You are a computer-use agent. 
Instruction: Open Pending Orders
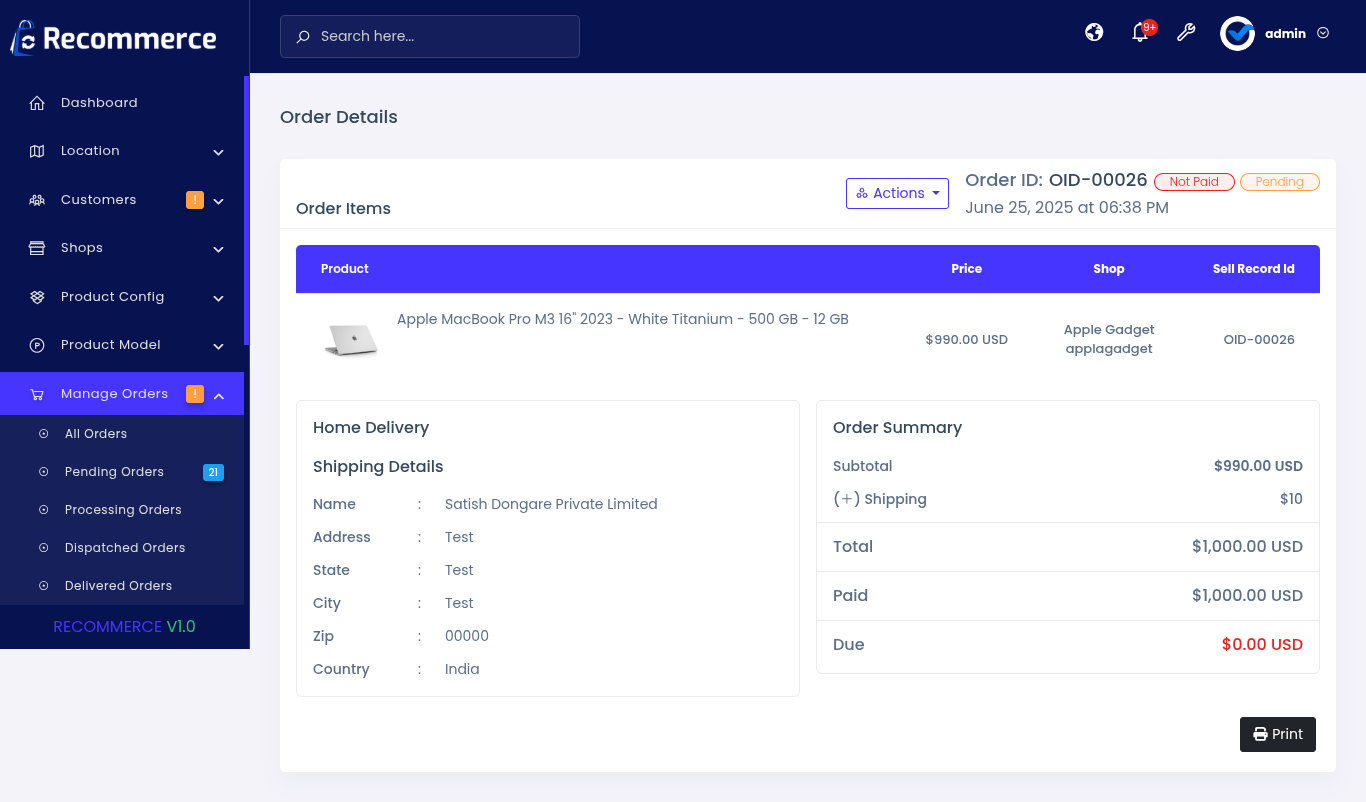122,472
